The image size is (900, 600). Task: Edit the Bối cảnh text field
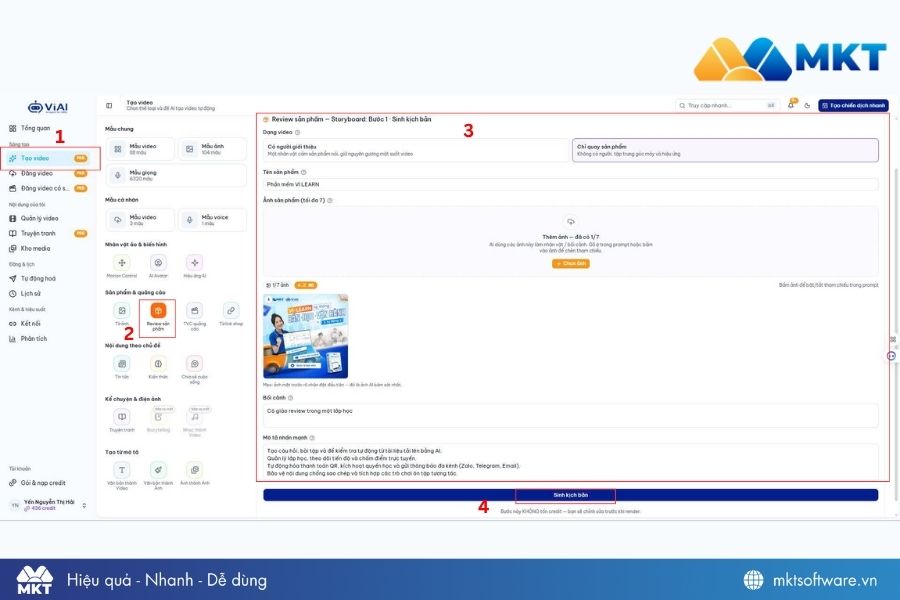coord(571,415)
